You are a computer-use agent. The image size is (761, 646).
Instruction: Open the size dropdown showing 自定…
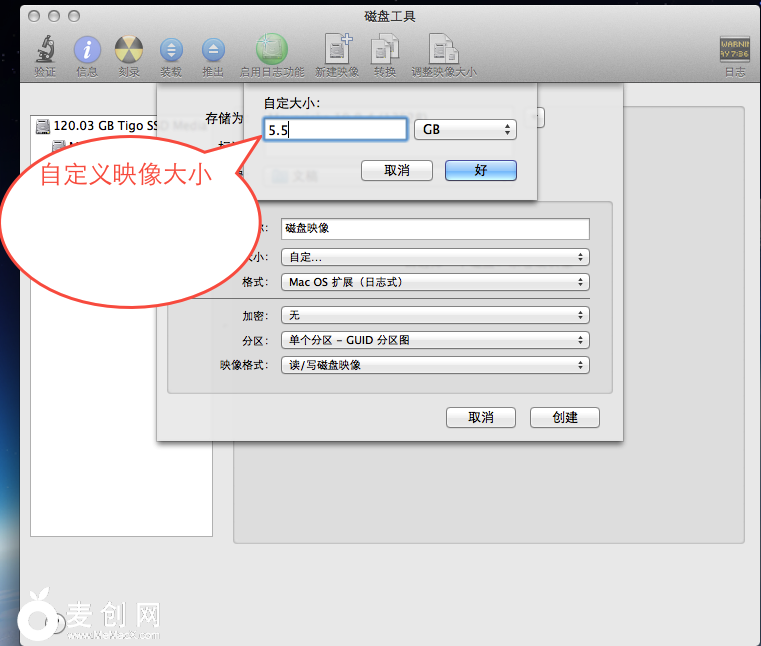(435, 257)
